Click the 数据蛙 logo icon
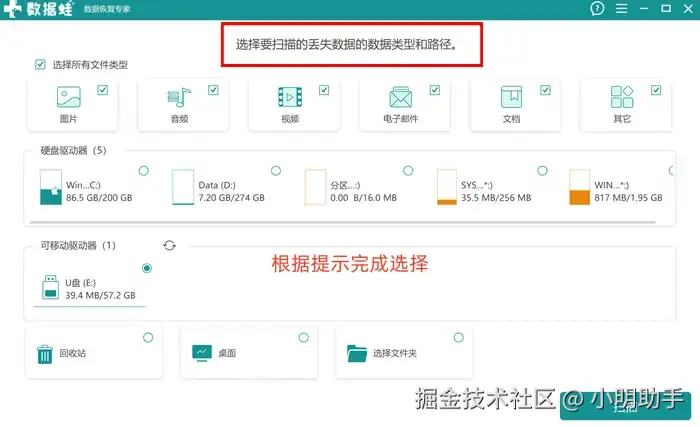Viewport: 700px width, 427px height. (12, 8)
